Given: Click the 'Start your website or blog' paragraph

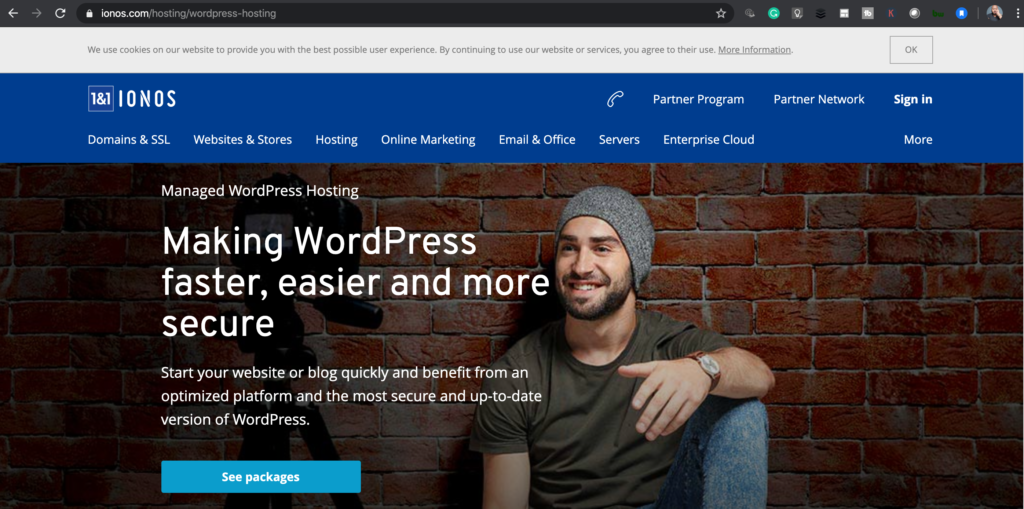Looking at the screenshot, I should click(x=351, y=397).
